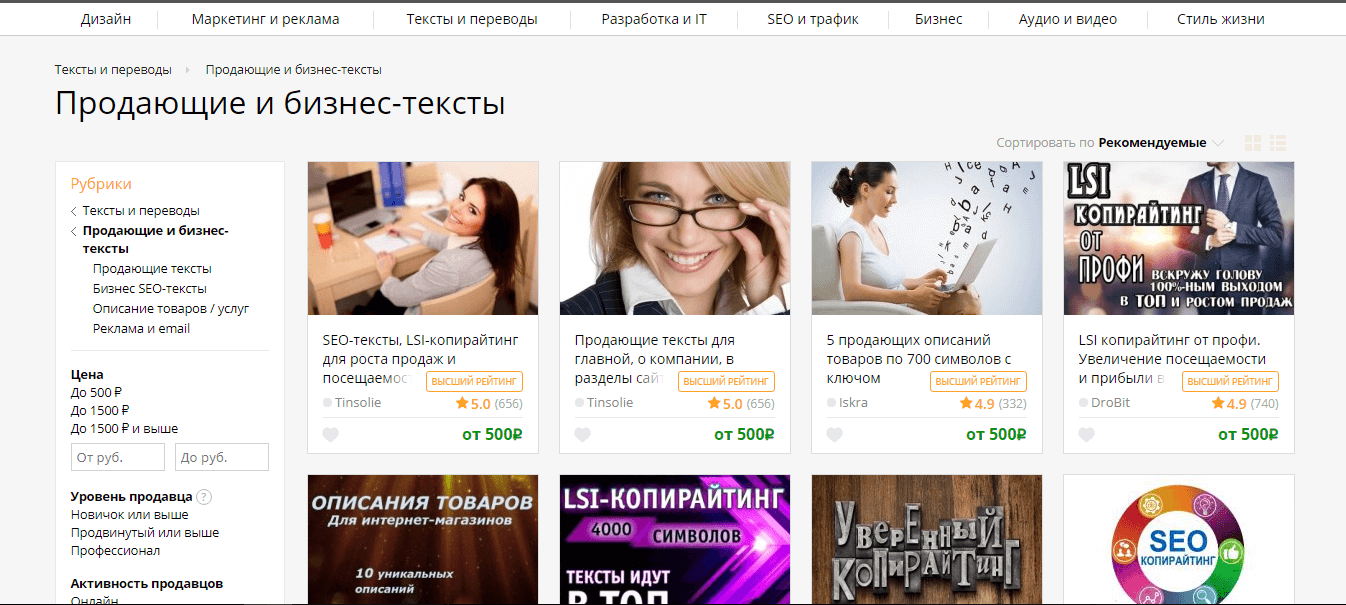Viewport: 1346px width, 605px height.
Task: Click heart icon on Iskra's listing
Action: (x=835, y=434)
